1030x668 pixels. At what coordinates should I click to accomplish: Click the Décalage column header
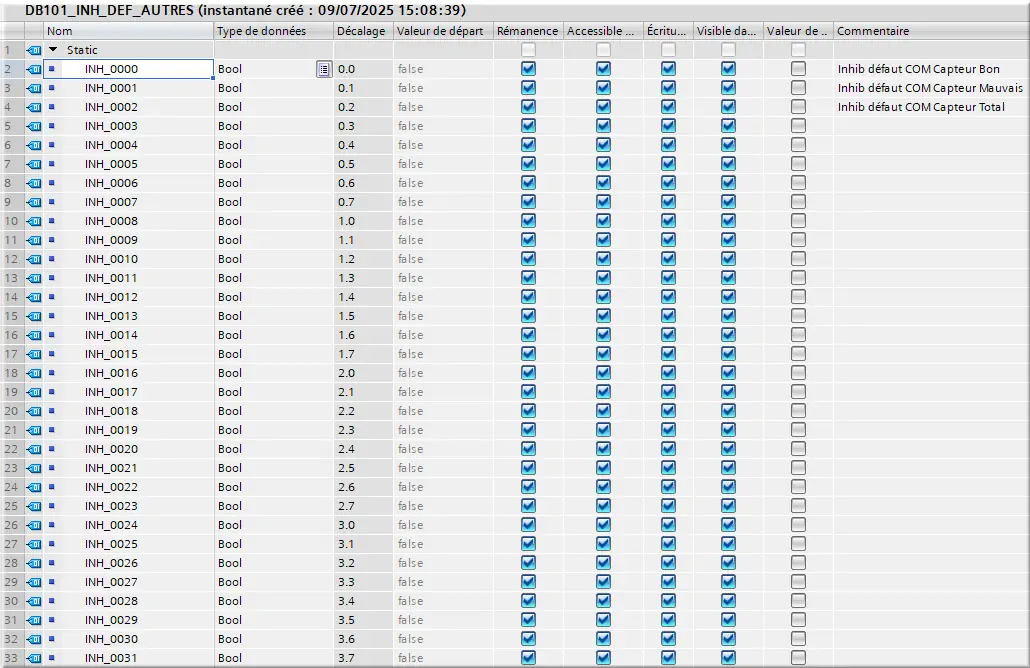[x=363, y=31]
